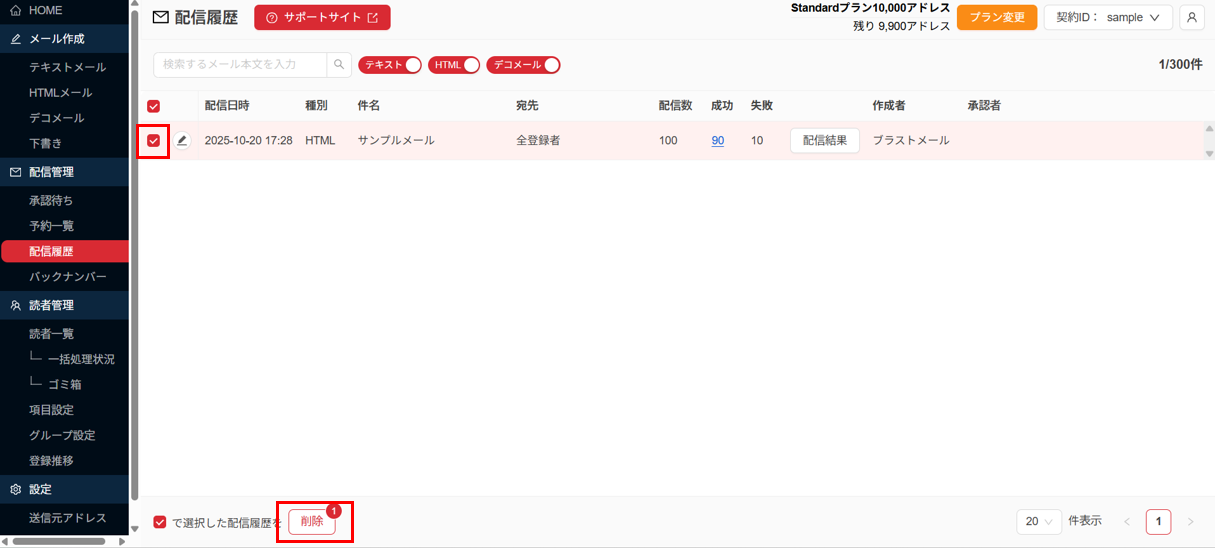Click the 配信結果 button
Screen dimensions: 1218x548
tap(824, 141)
